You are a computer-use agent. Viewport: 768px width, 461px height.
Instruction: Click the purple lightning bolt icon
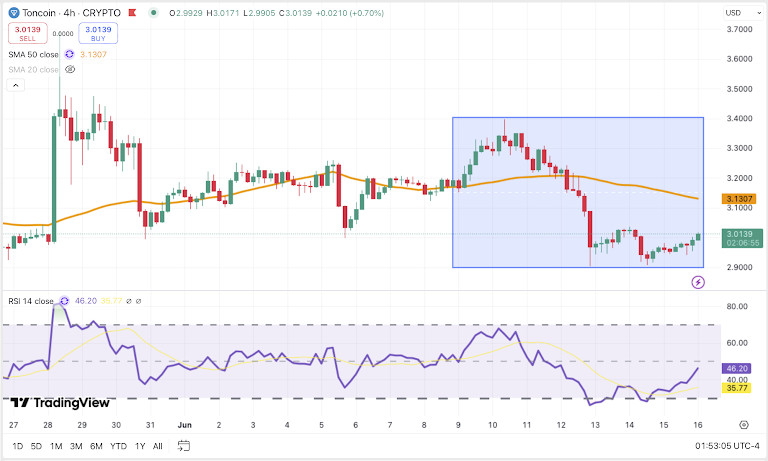(698, 282)
